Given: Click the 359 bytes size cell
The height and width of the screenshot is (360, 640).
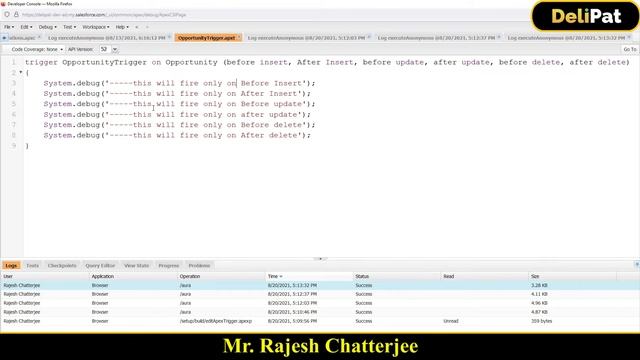Looking at the screenshot, I should pyautogui.click(x=542, y=321).
